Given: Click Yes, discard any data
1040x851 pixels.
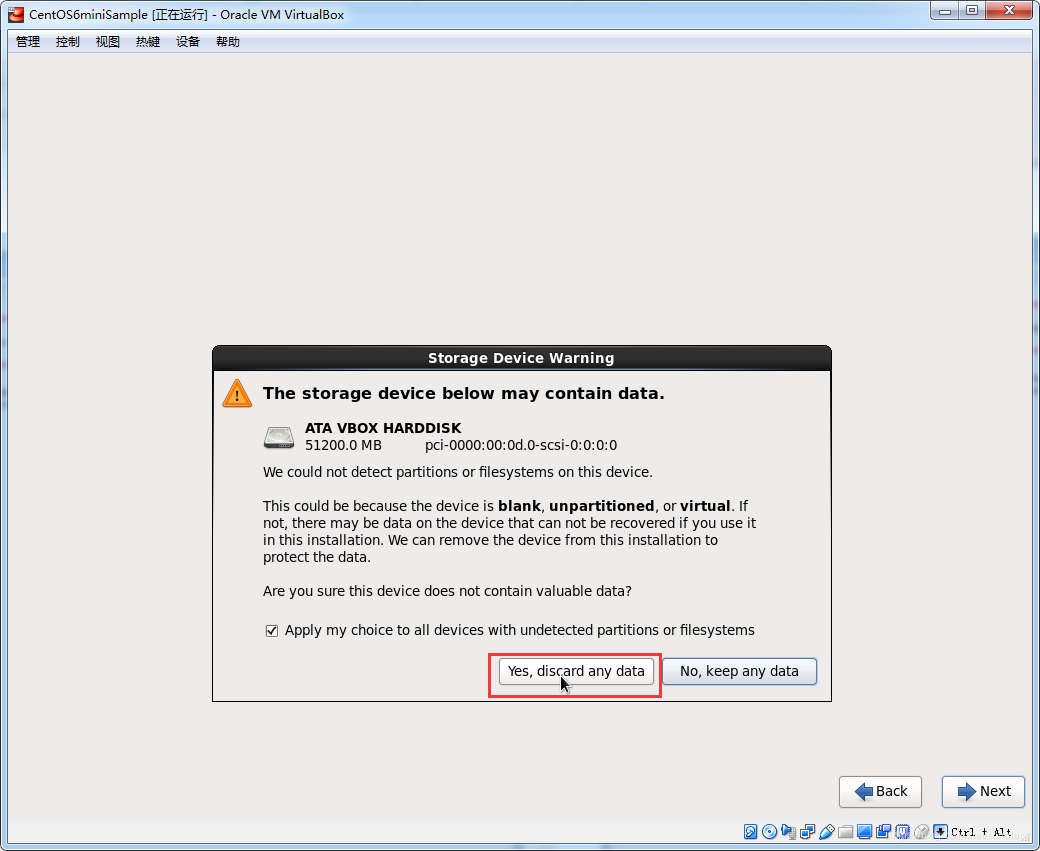Looking at the screenshot, I should pyautogui.click(x=576, y=671).
